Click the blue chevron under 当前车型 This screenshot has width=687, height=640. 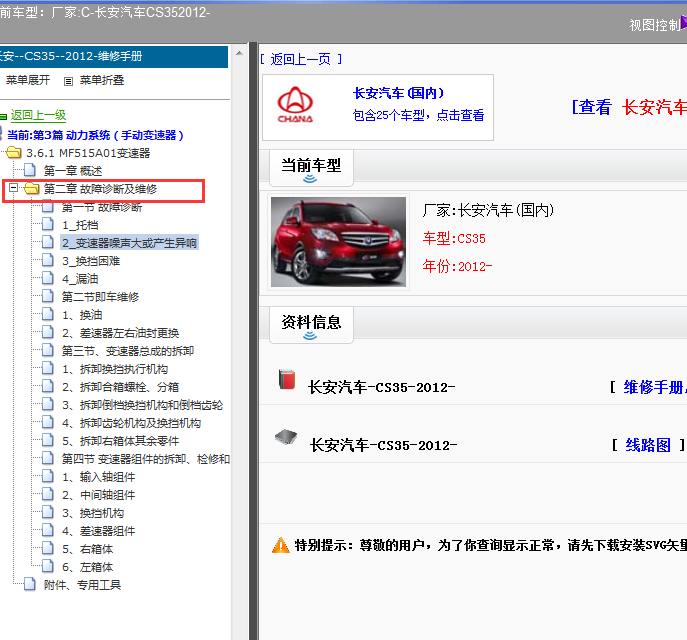click(310, 179)
